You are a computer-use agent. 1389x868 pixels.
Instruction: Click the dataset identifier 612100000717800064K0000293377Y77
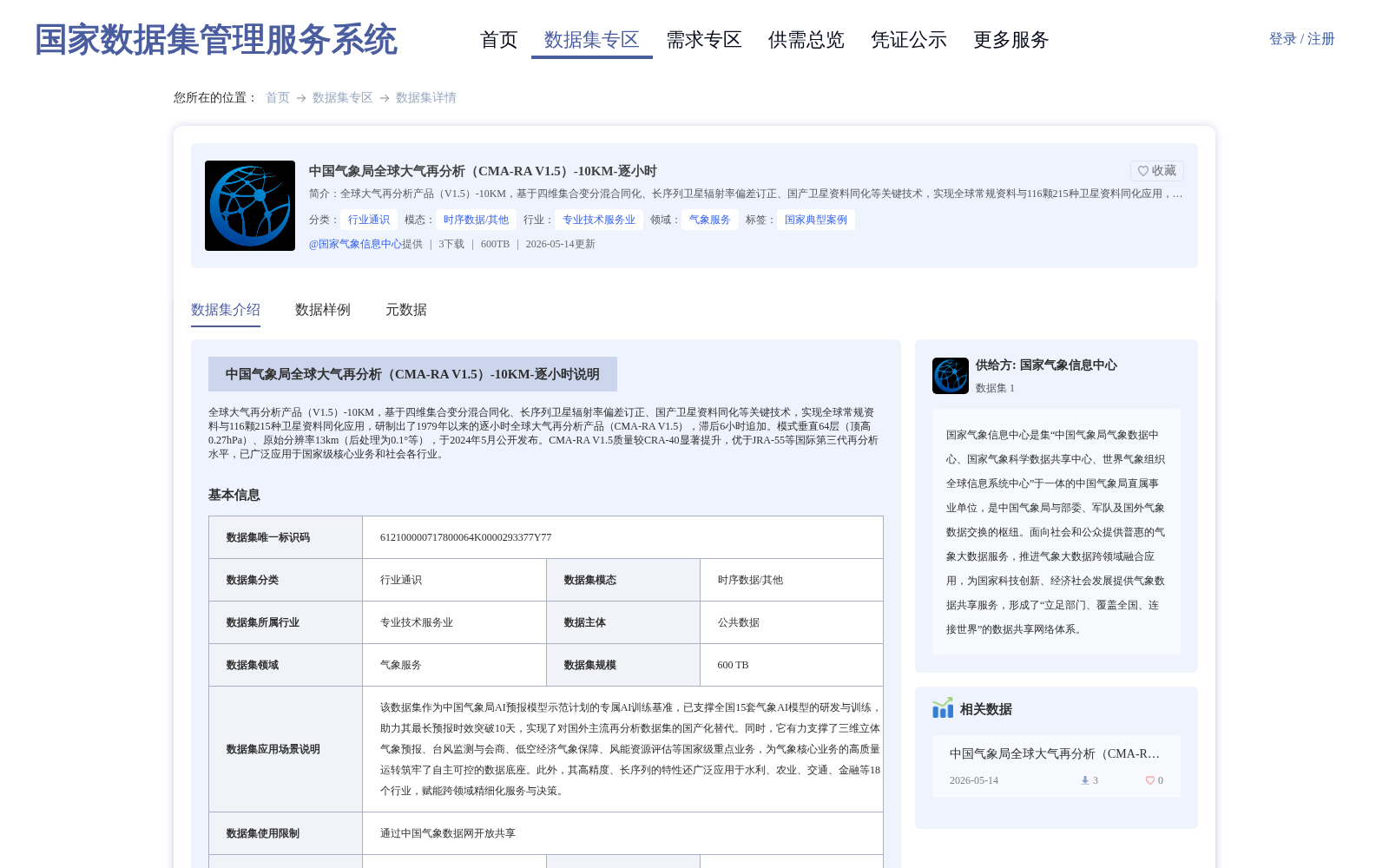466,537
